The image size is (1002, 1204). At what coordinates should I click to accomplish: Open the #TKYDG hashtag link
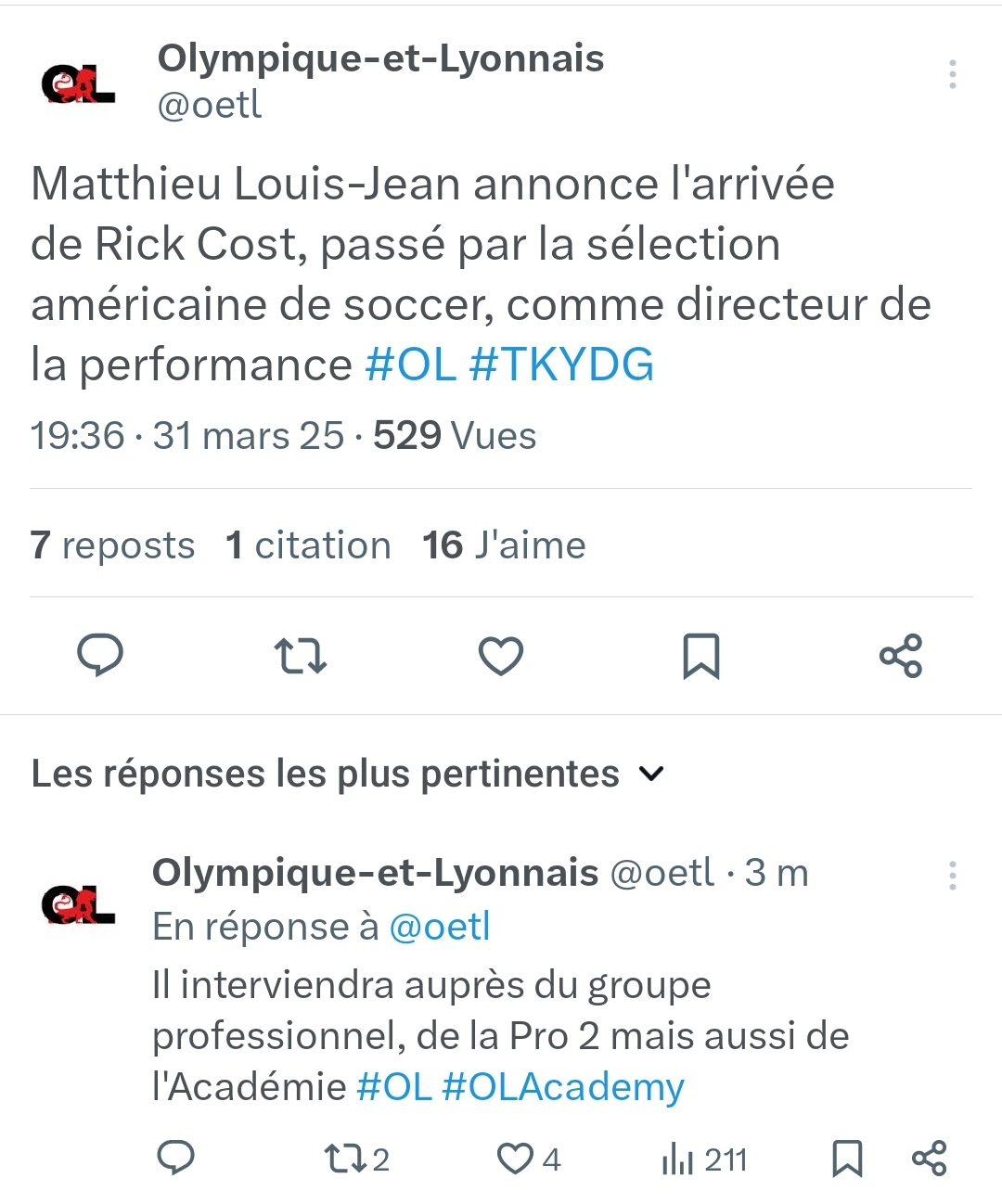561,365
